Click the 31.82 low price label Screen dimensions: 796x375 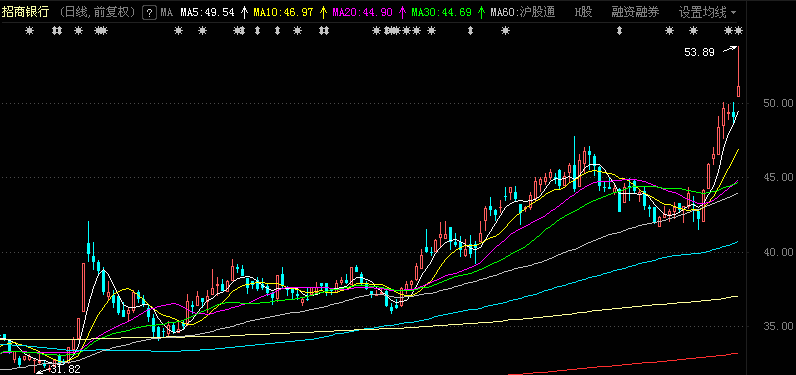point(66,369)
